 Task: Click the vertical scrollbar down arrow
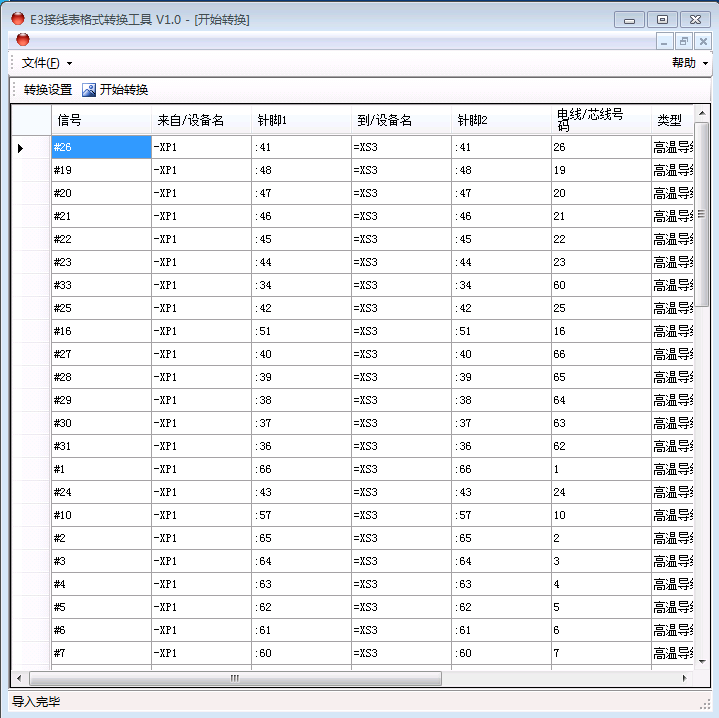tap(702, 662)
